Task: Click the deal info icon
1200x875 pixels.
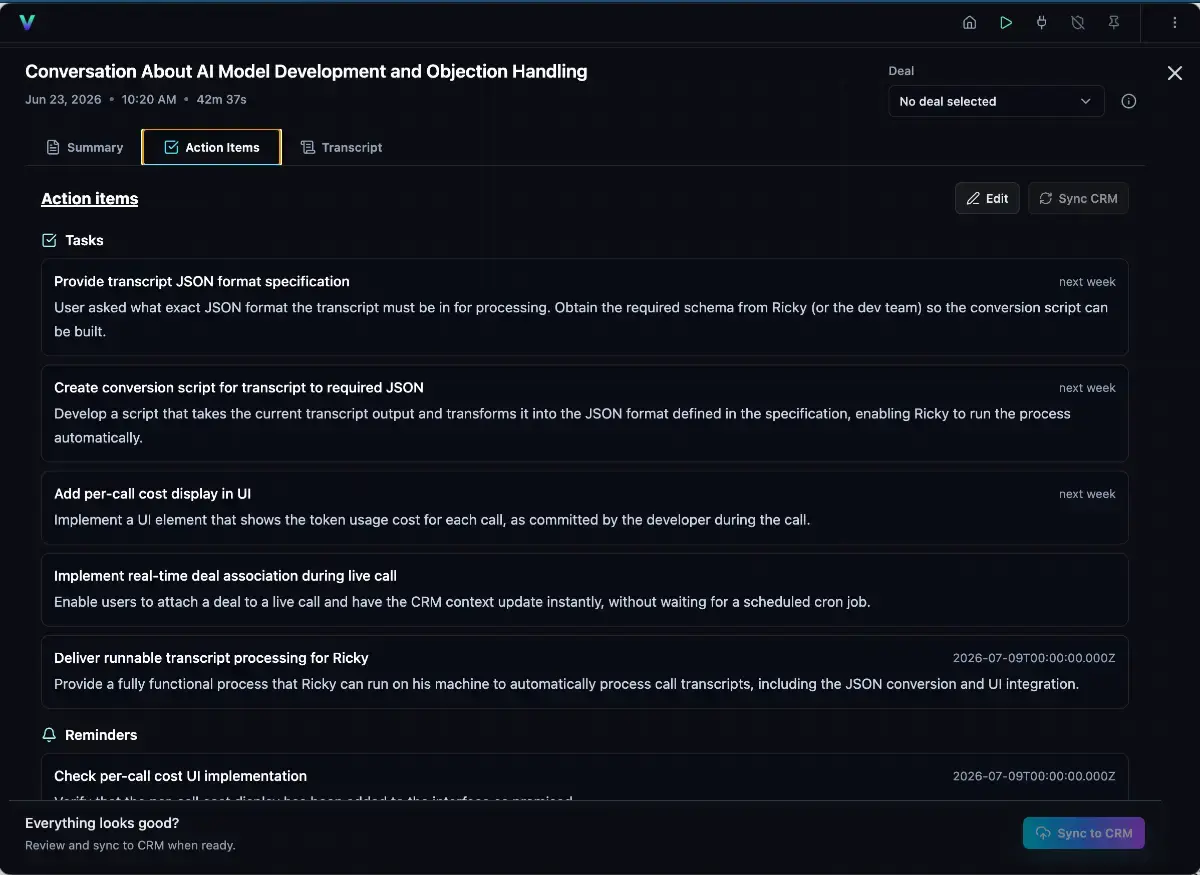Action: tap(1129, 101)
